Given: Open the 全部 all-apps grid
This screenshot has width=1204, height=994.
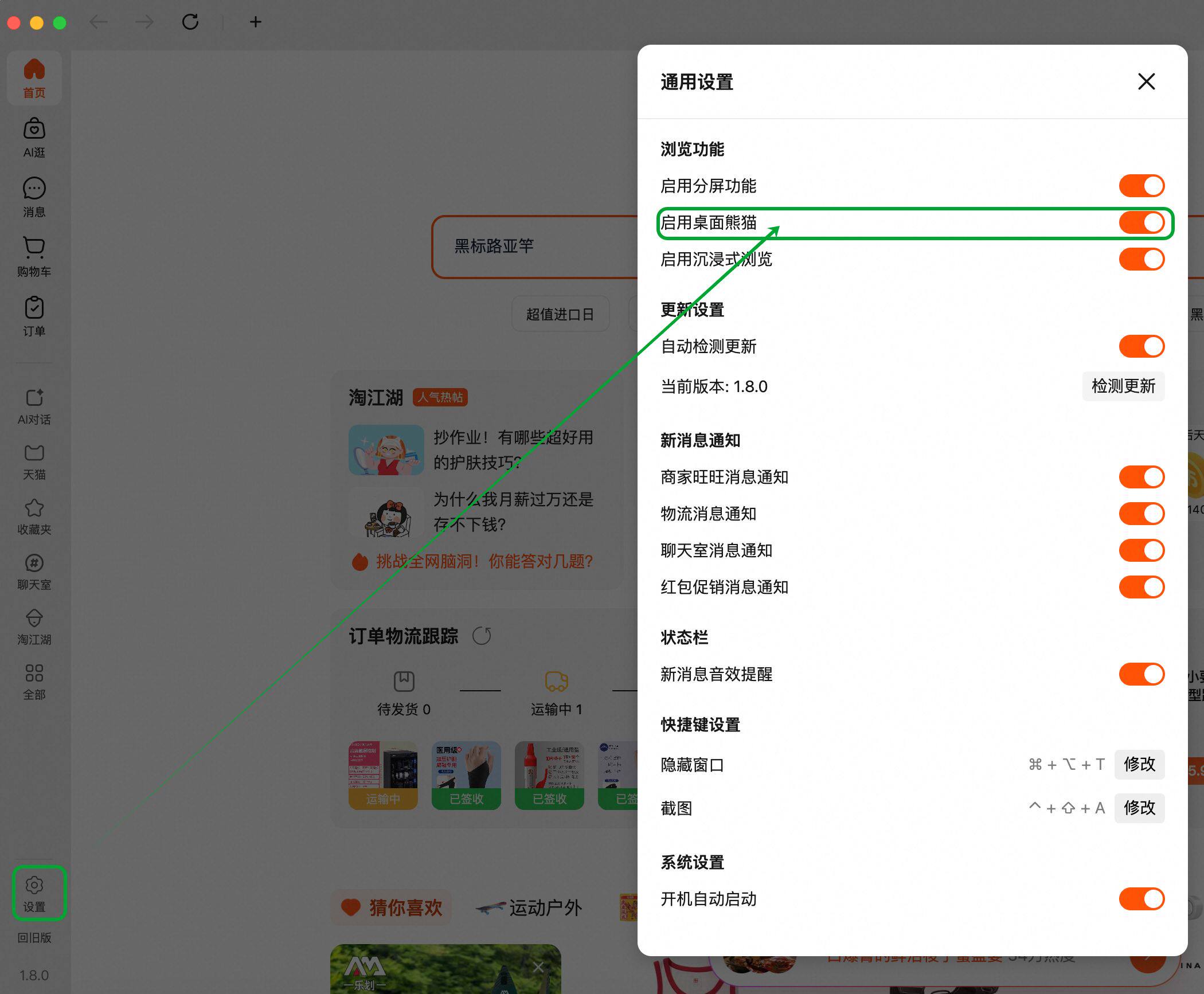Looking at the screenshot, I should (x=34, y=680).
